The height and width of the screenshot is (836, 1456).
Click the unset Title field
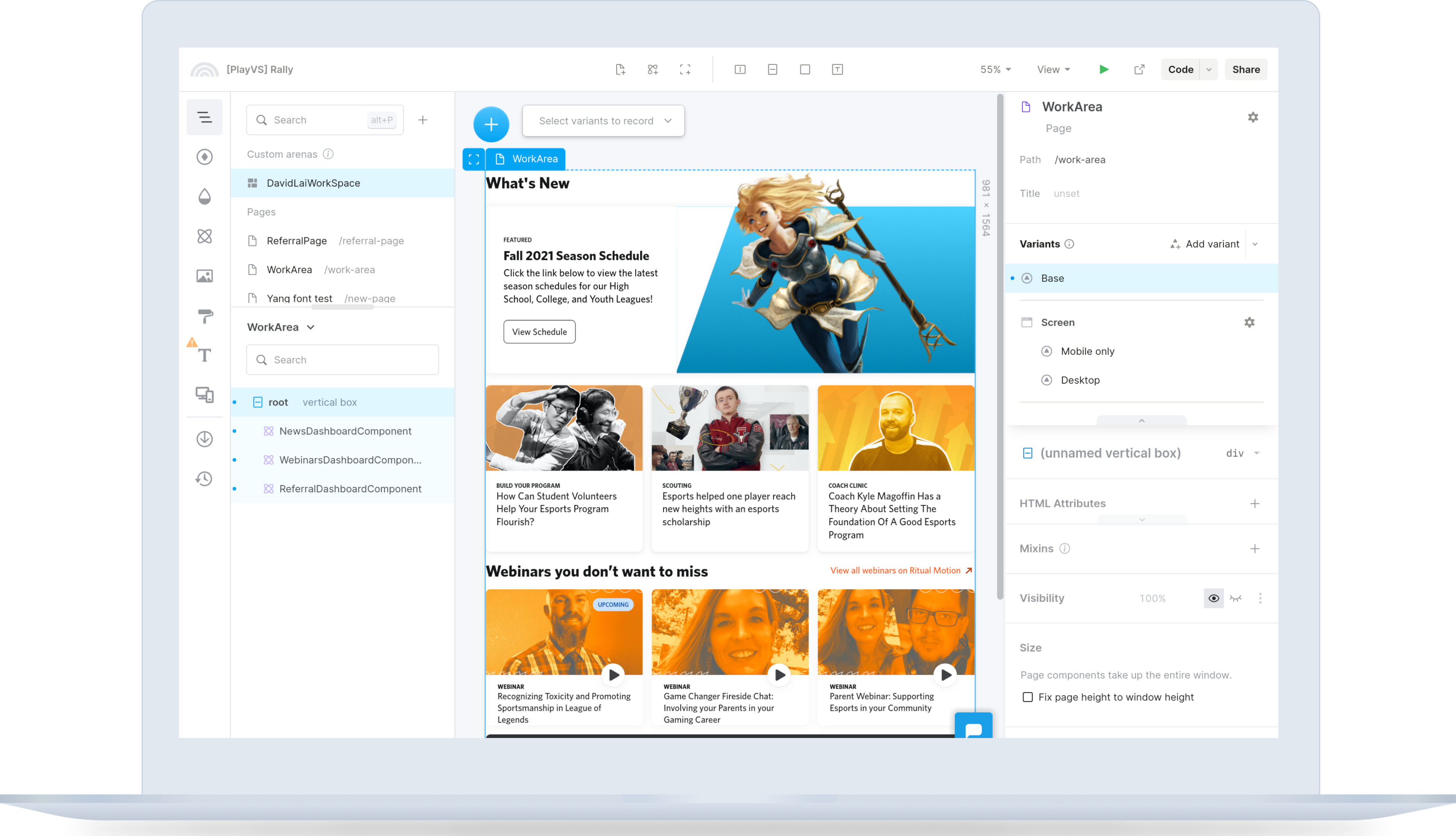[x=1066, y=193]
